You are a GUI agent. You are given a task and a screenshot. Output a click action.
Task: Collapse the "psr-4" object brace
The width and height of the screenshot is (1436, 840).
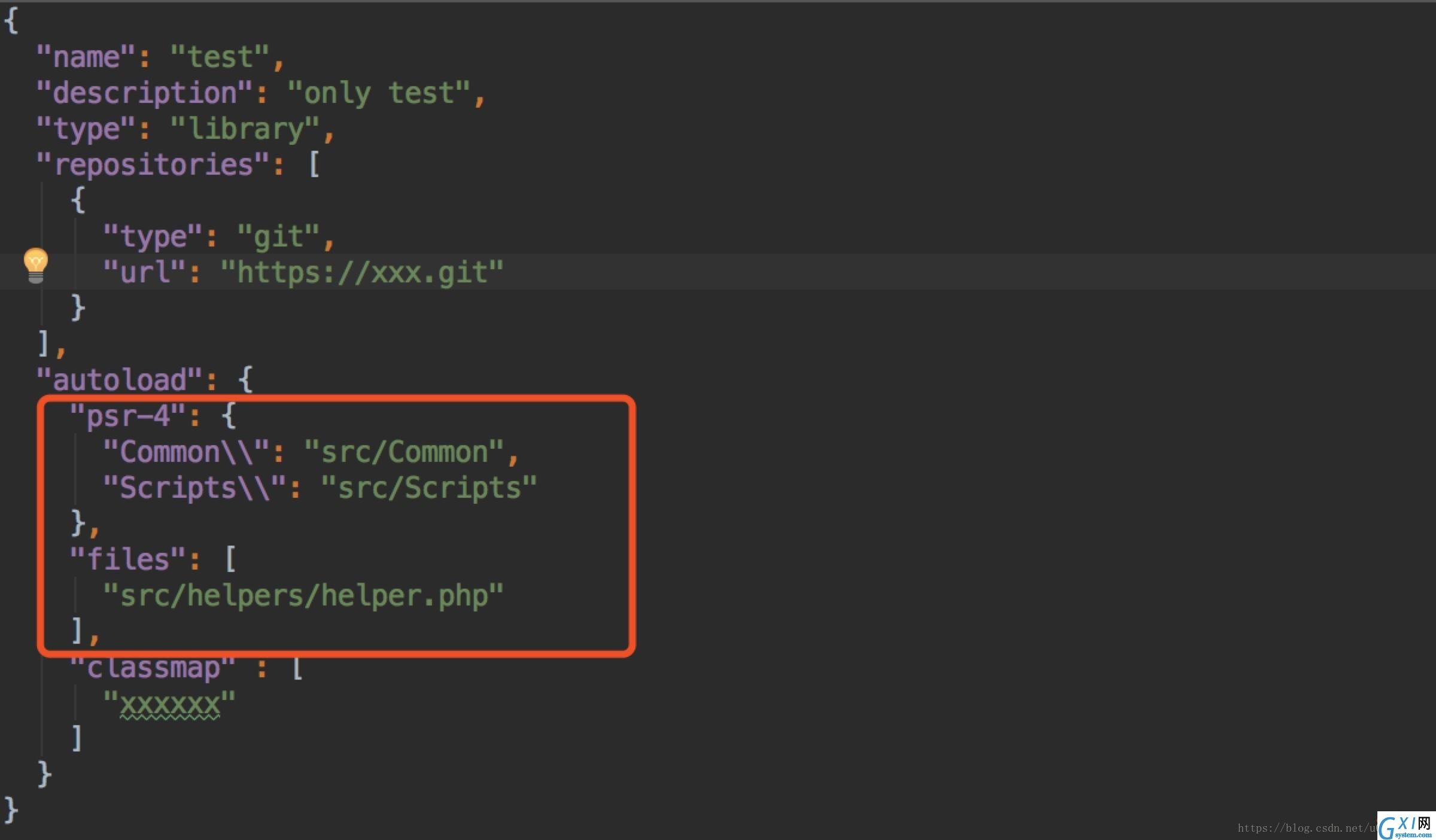(x=229, y=416)
